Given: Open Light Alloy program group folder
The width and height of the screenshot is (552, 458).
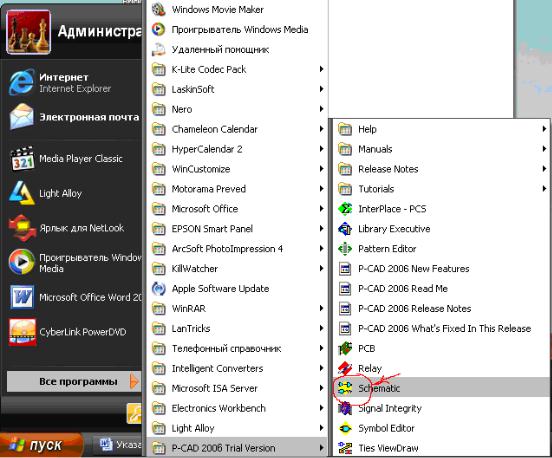Looking at the screenshot, I should (x=238, y=428).
